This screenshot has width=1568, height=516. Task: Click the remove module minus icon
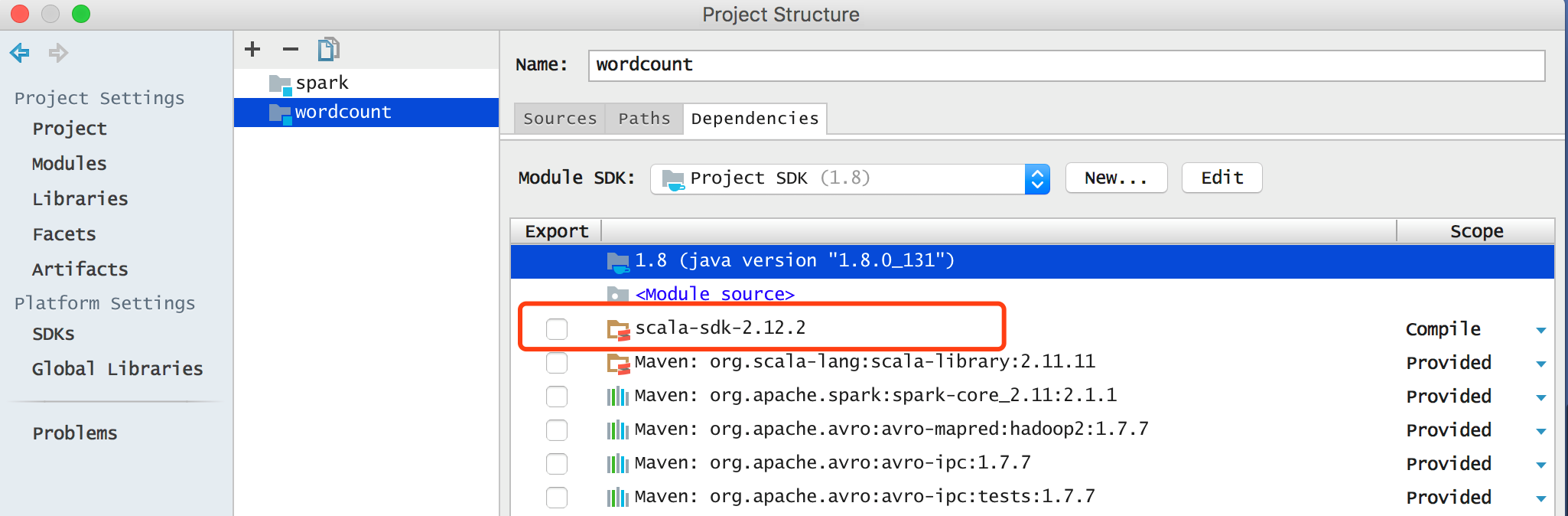[291, 50]
